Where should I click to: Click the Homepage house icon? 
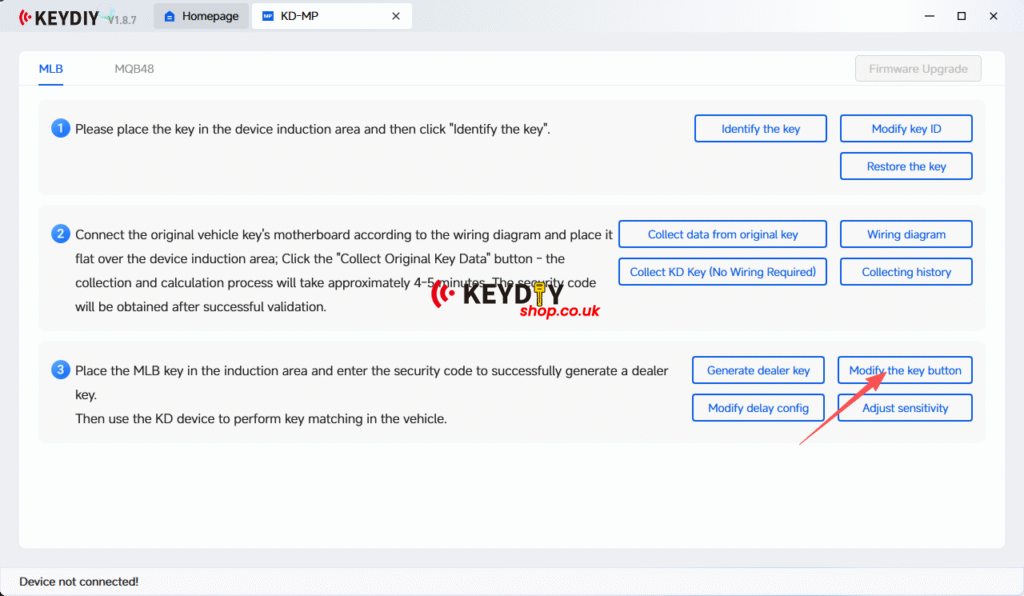tap(169, 16)
